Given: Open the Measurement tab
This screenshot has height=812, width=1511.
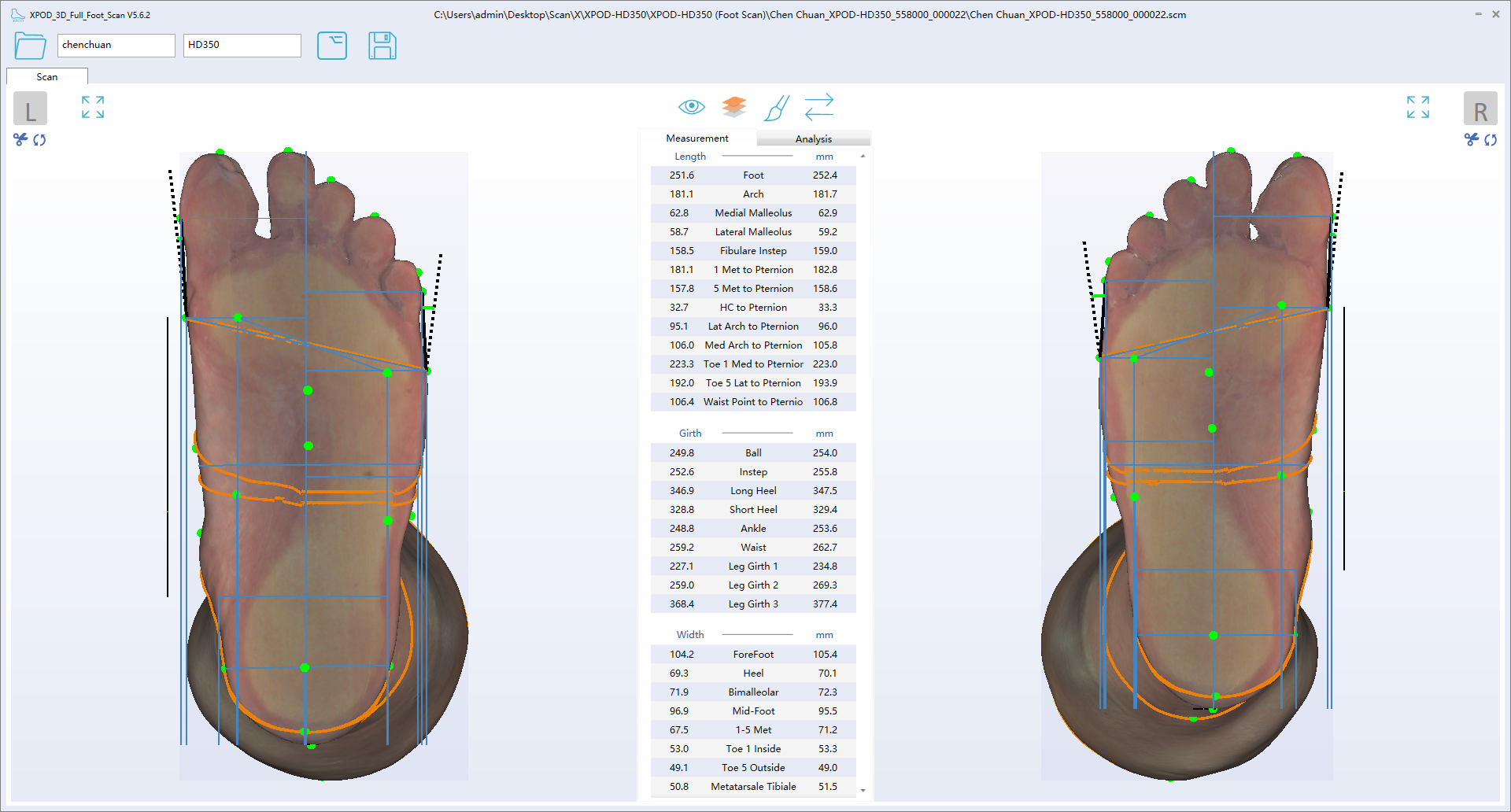Looking at the screenshot, I should (x=696, y=138).
